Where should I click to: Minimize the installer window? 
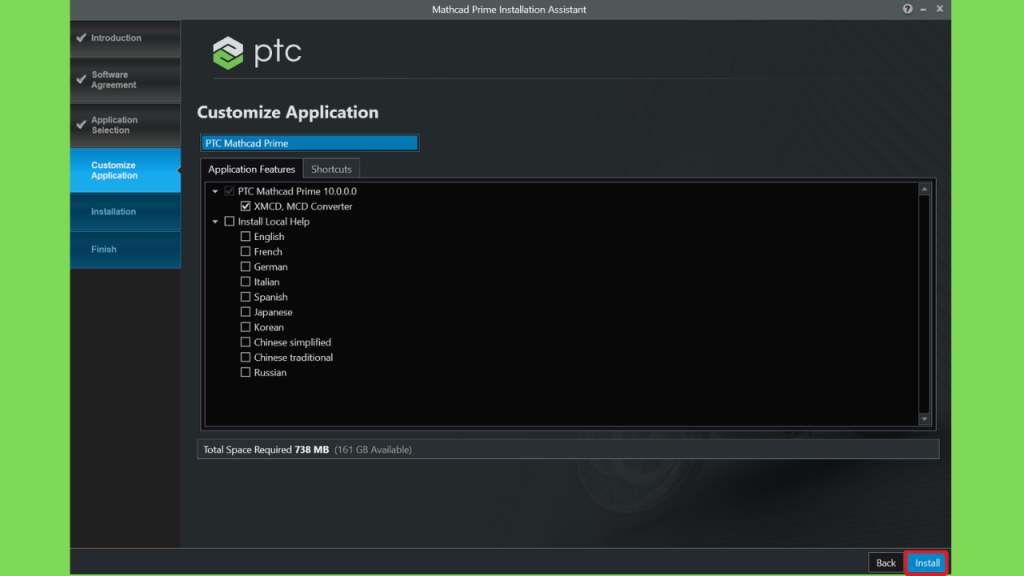click(x=923, y=9)
